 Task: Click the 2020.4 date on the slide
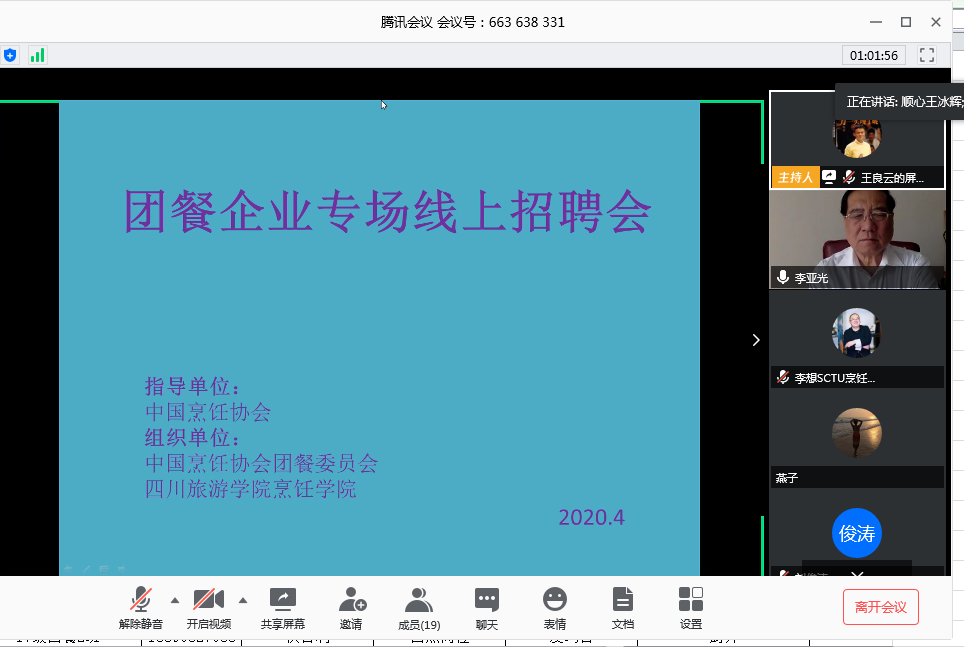[x=591, y=518]
